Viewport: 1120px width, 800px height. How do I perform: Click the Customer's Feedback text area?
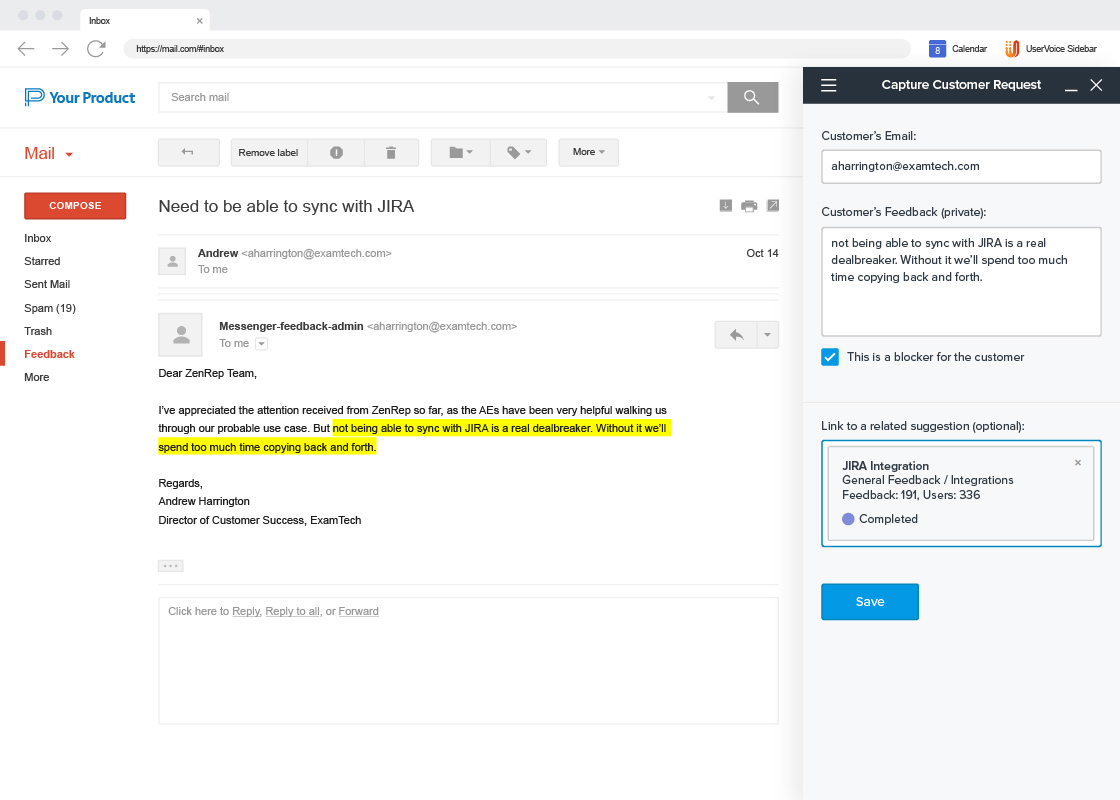click(x=961, y=281)
